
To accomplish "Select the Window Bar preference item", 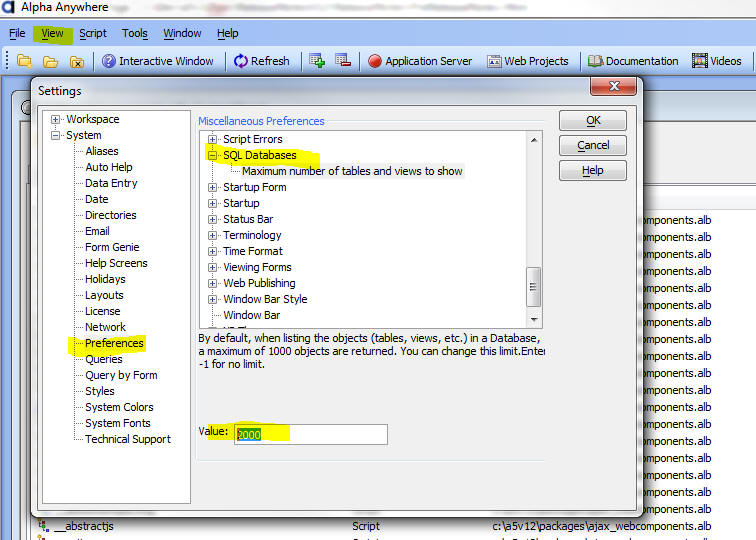I will [x=252, y=315].
